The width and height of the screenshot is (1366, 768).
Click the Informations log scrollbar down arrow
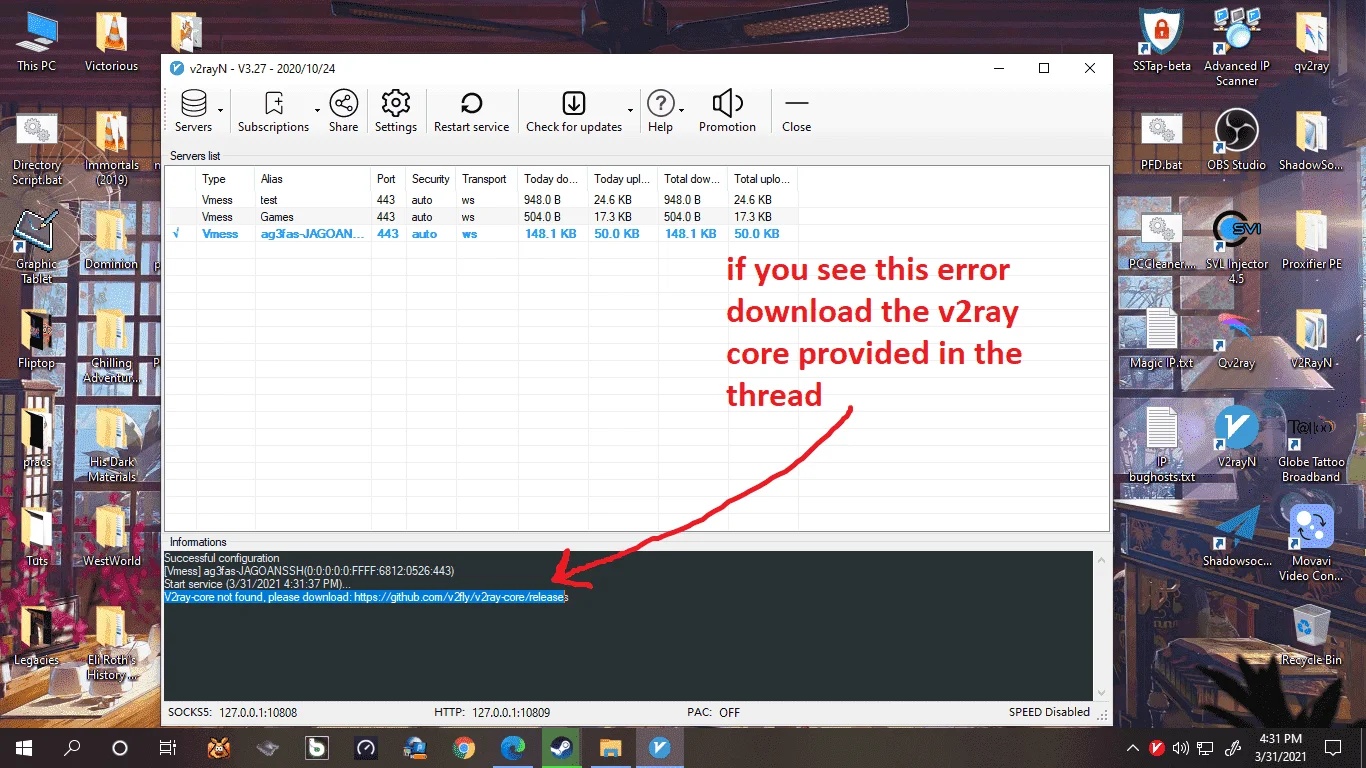1101,693
